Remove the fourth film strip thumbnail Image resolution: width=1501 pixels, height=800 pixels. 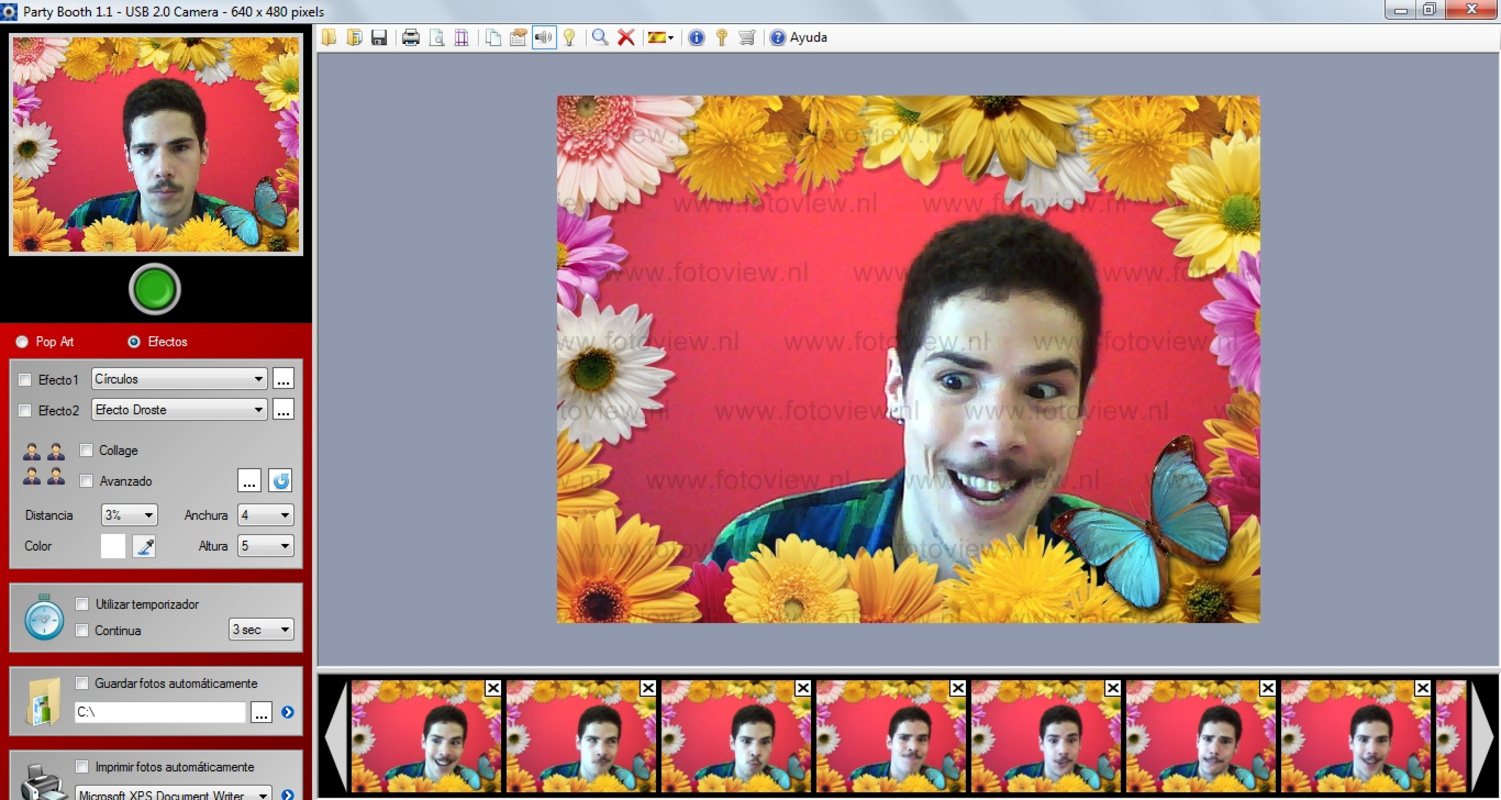click(958, 688)
